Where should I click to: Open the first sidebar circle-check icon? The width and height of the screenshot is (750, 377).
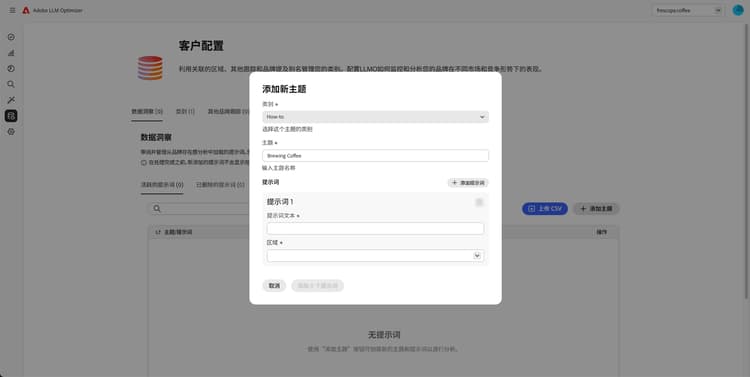(11, 37)
